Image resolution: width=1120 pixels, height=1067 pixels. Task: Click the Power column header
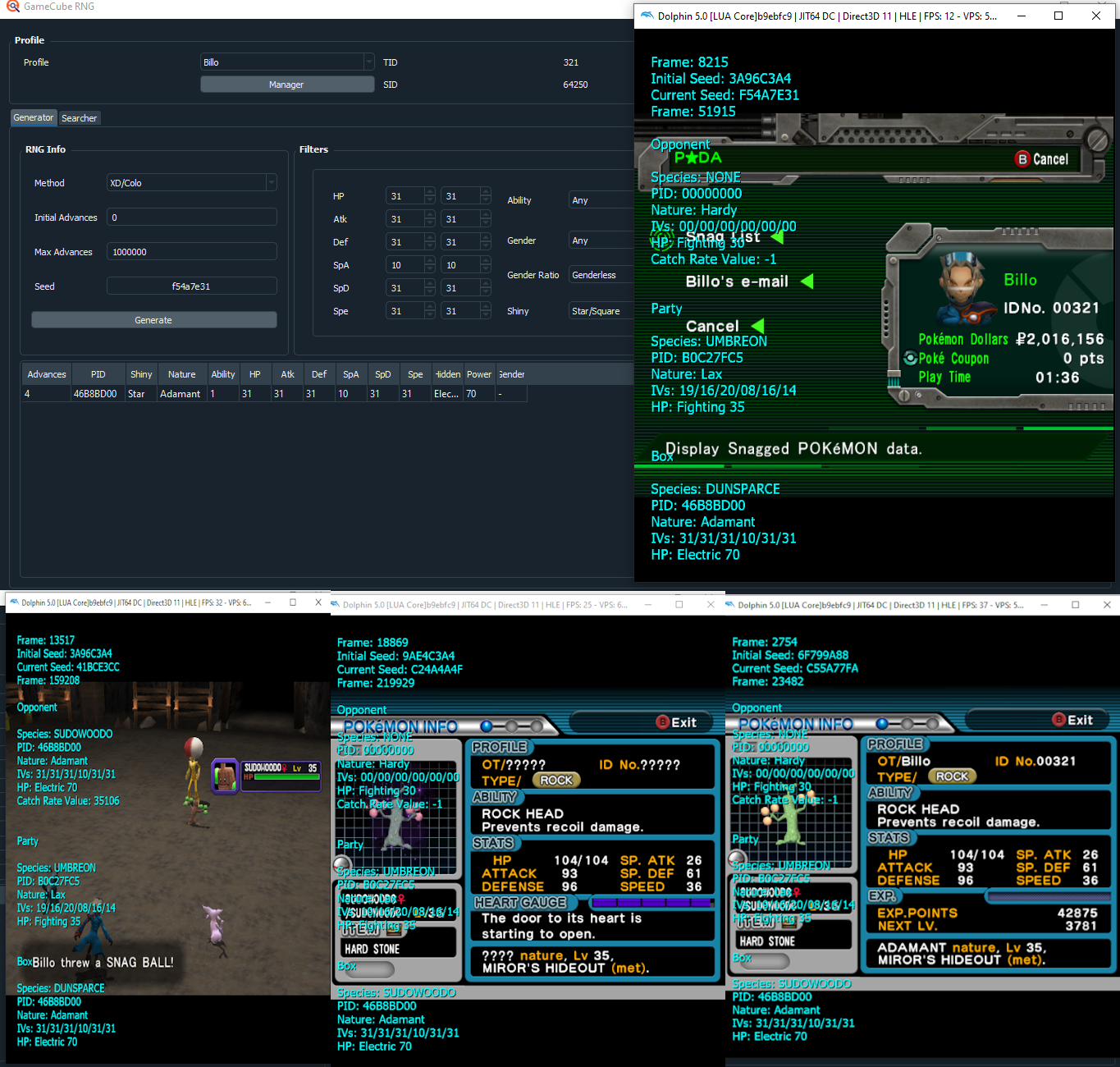pyautogui.click(x=479, y=374)
